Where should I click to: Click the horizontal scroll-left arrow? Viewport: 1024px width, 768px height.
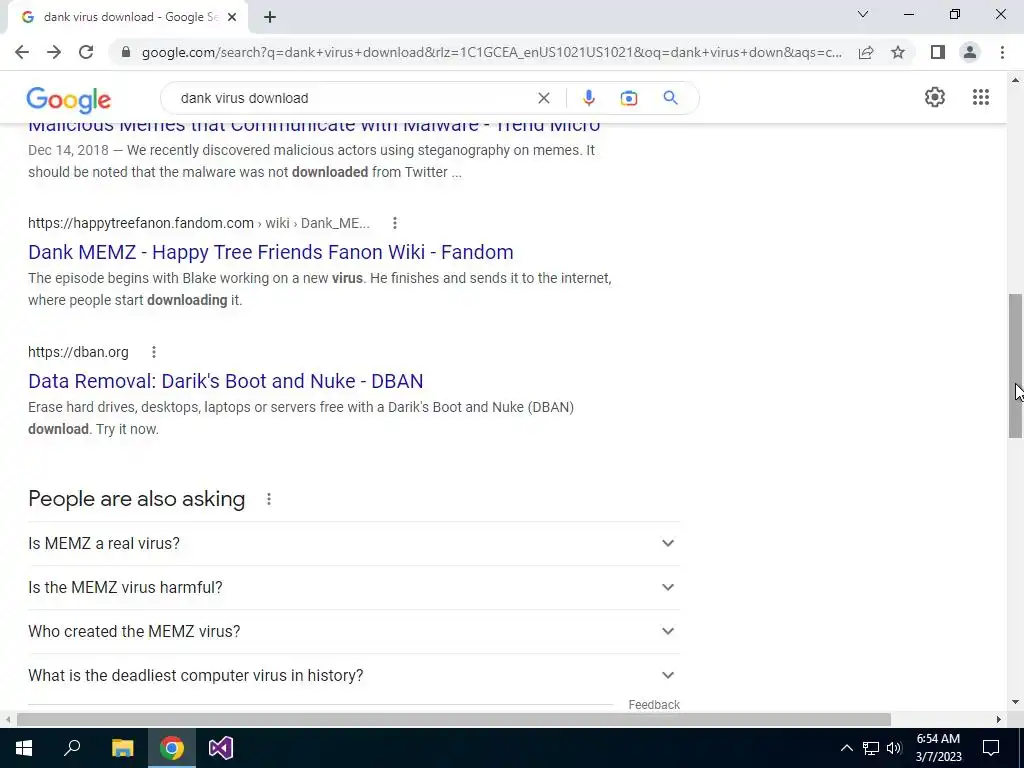[x=7, y=719]
